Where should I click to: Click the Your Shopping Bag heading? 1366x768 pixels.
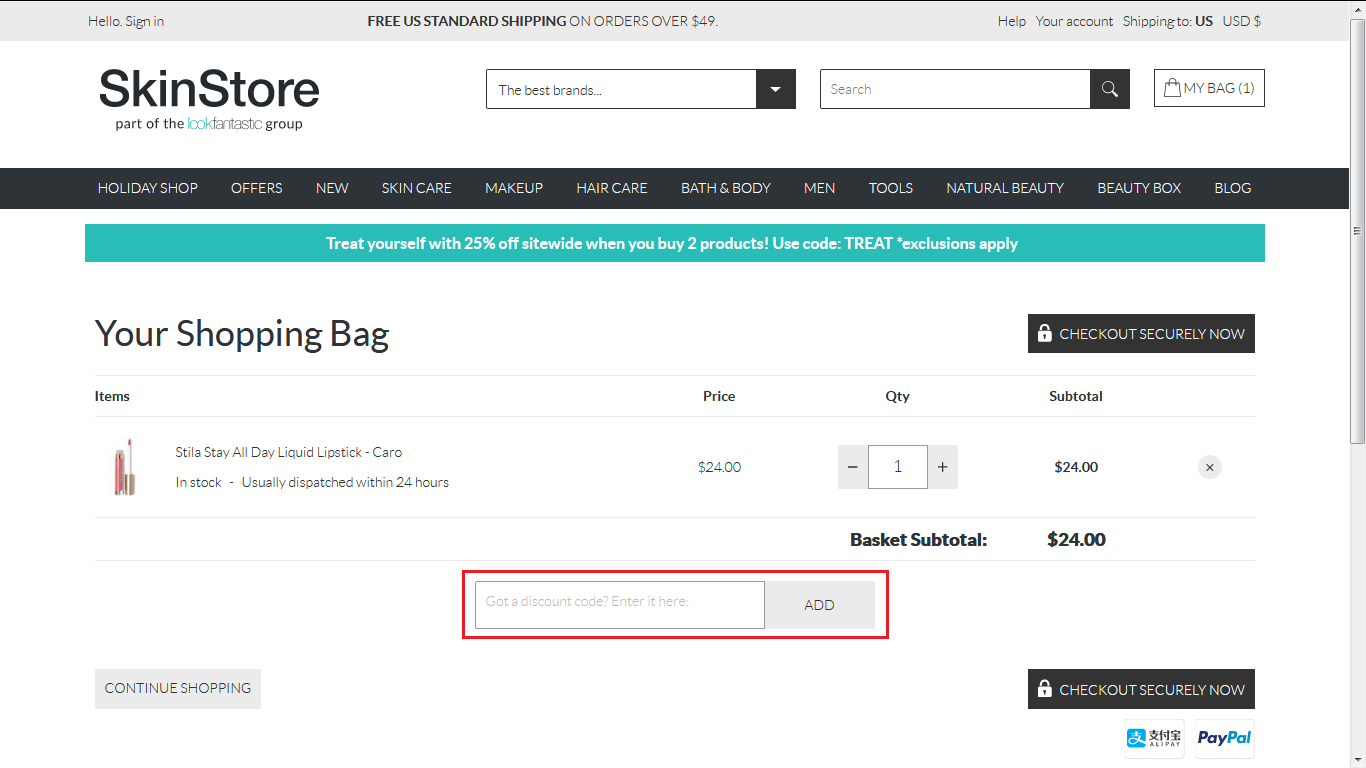point(242,334)
